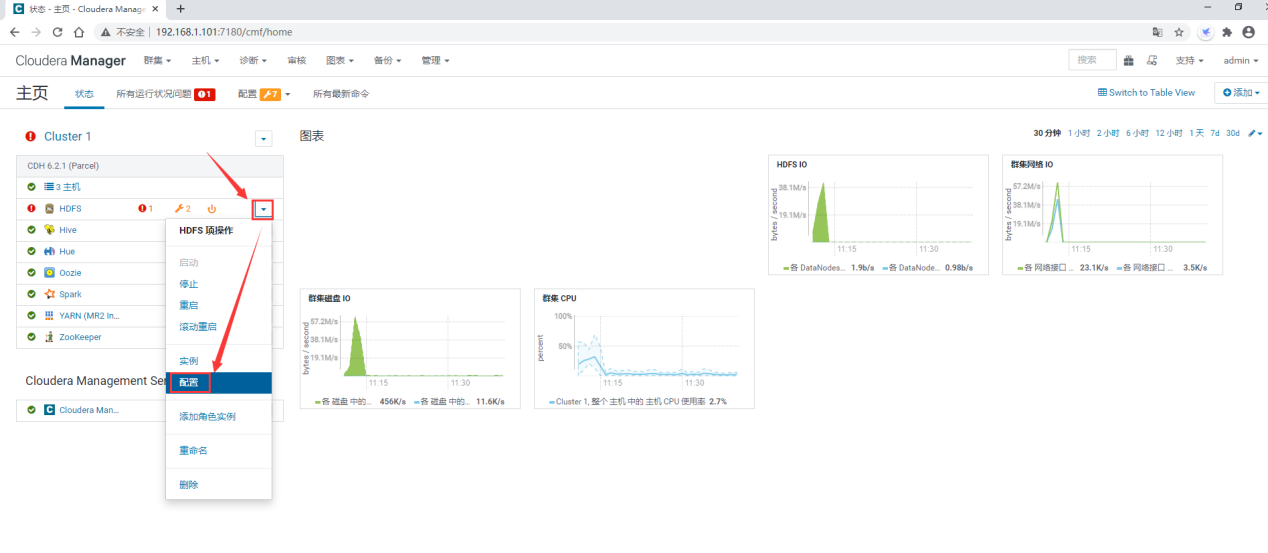Open a new browser tab with plus button

pyautogui.click(x=181, y=8)
